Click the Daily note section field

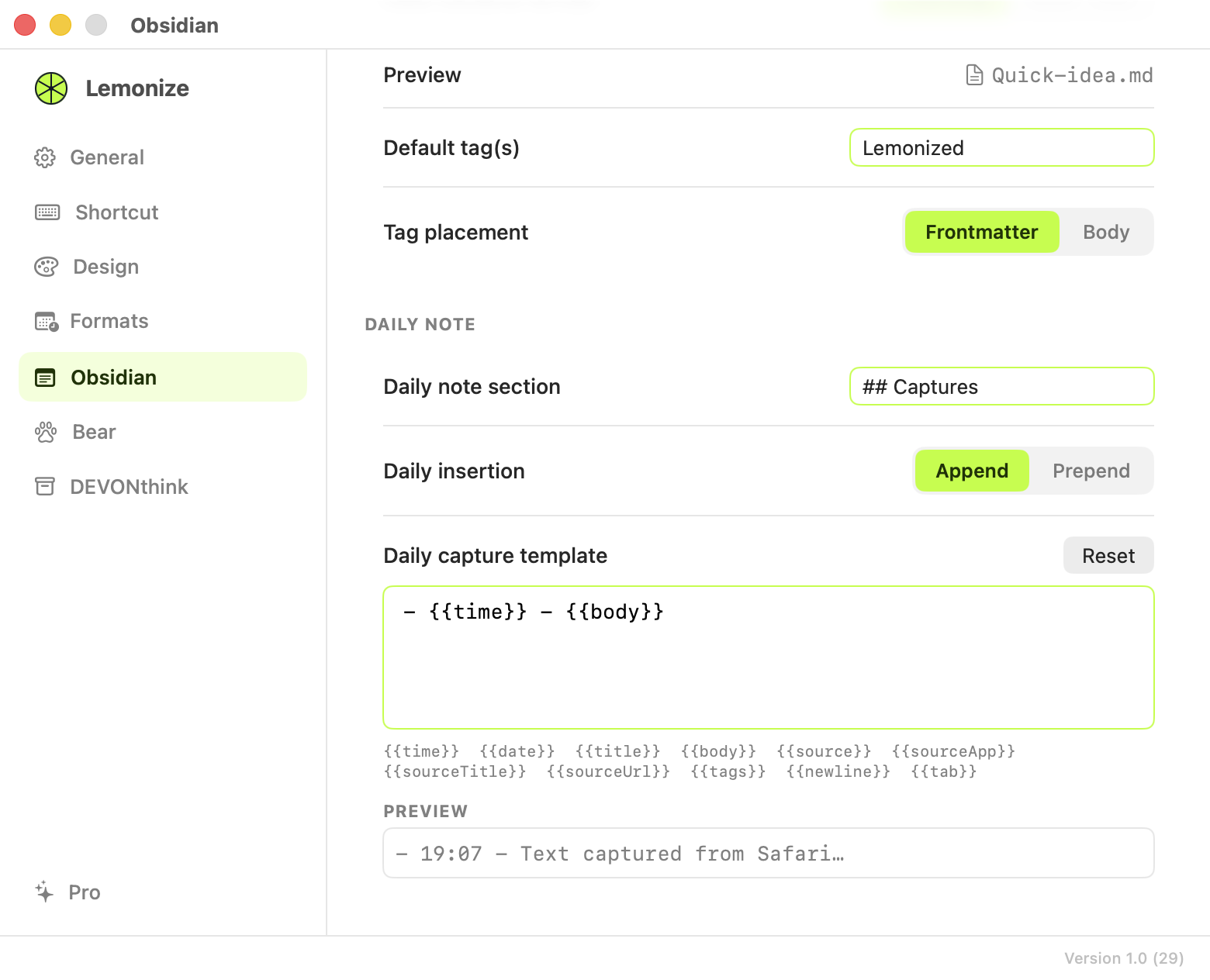coord(1001,386)
